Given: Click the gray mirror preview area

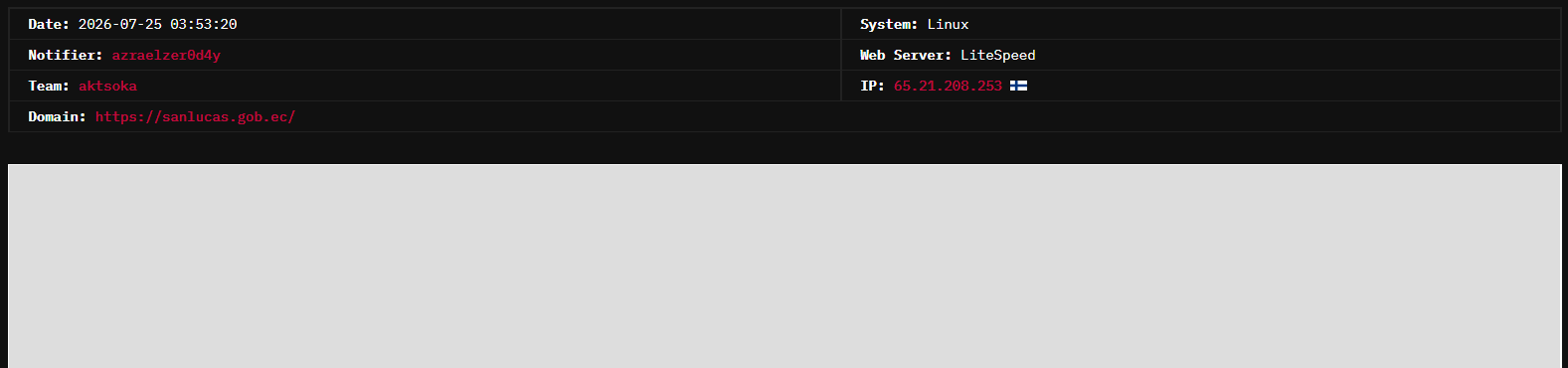Looking at the screenshot, I should [x=784, y=266].
